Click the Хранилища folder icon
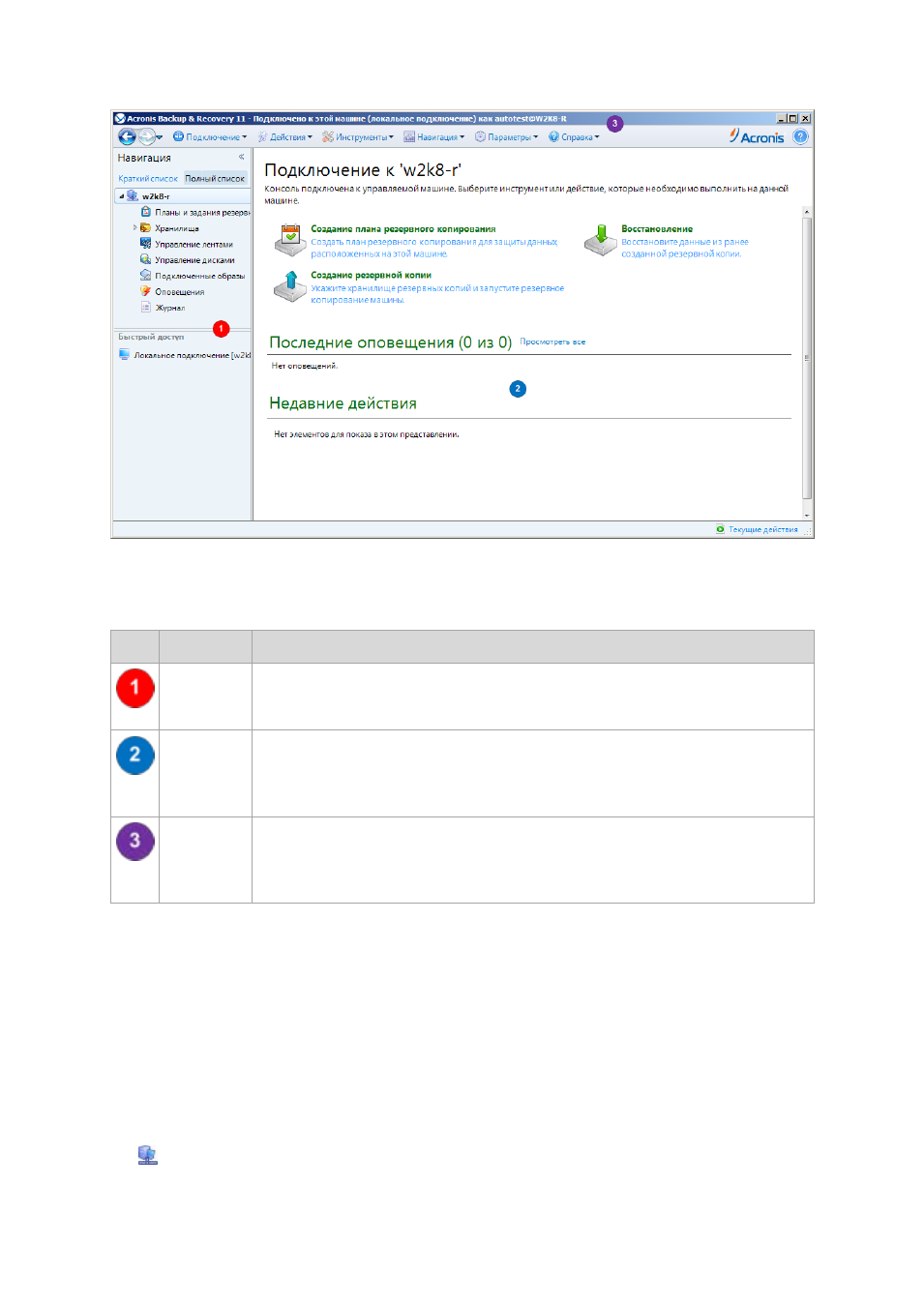The width and height of the screenshot is (924, 1306). click(x=146, y=228)
